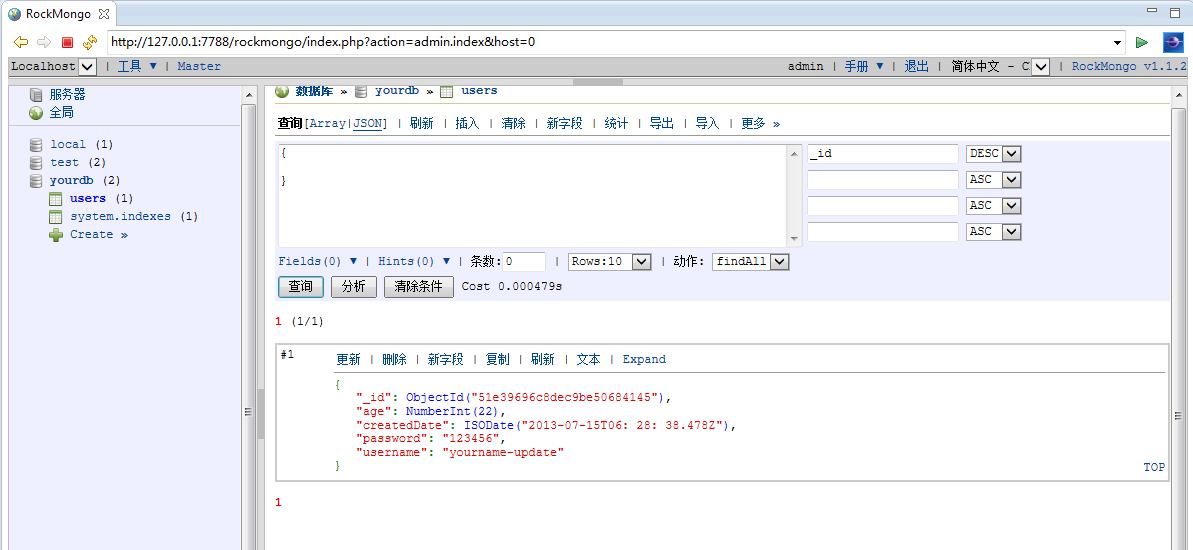Click the 统计 statistics menu item
This screenshot has height=550, width=1193.
(x=616, y=124)
